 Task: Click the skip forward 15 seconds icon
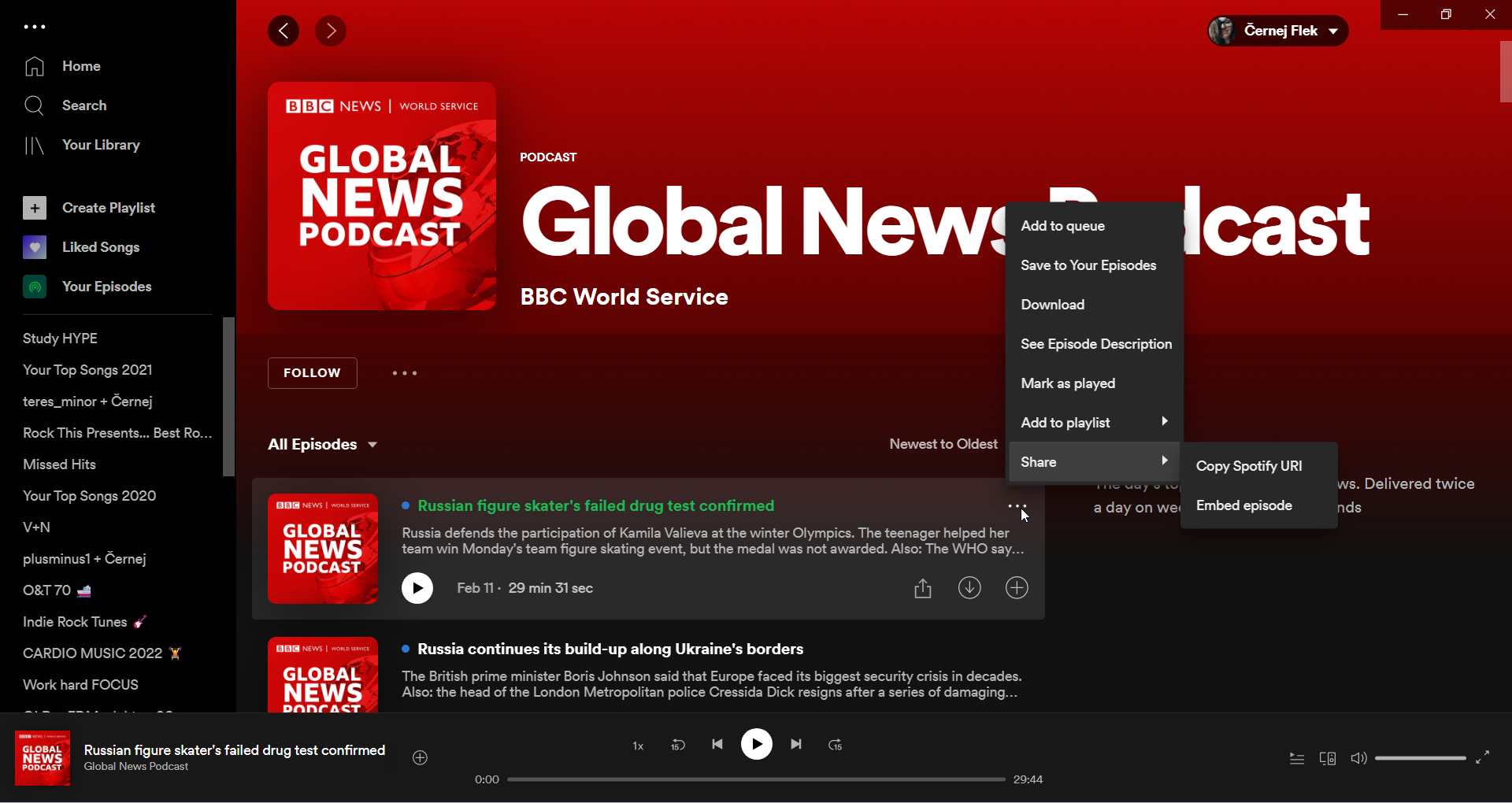(x=836, y=745)
